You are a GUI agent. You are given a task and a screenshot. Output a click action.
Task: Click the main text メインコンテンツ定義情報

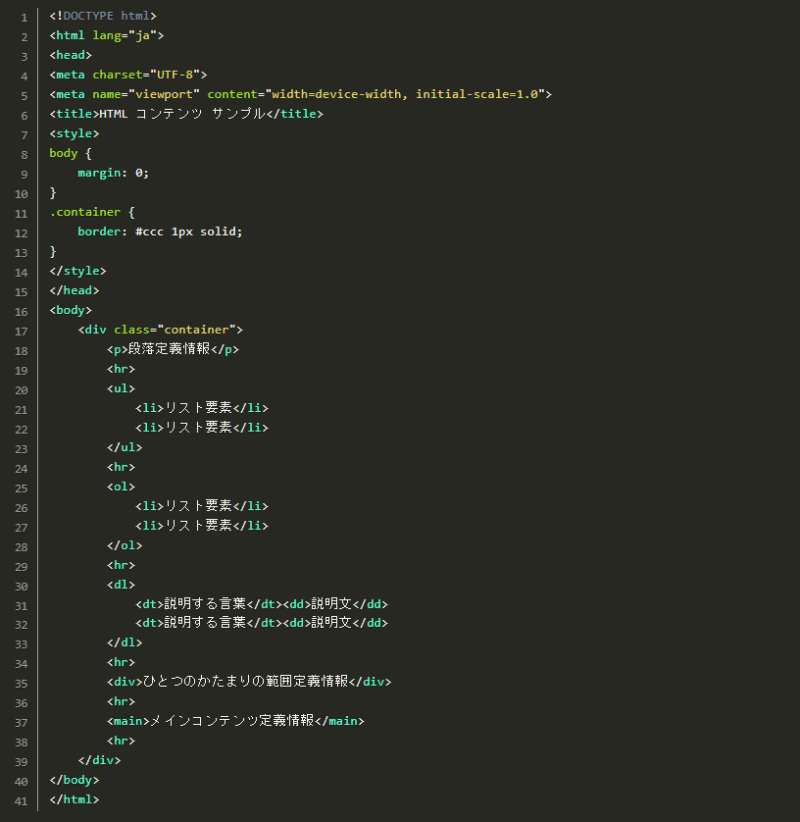[231, 721]
